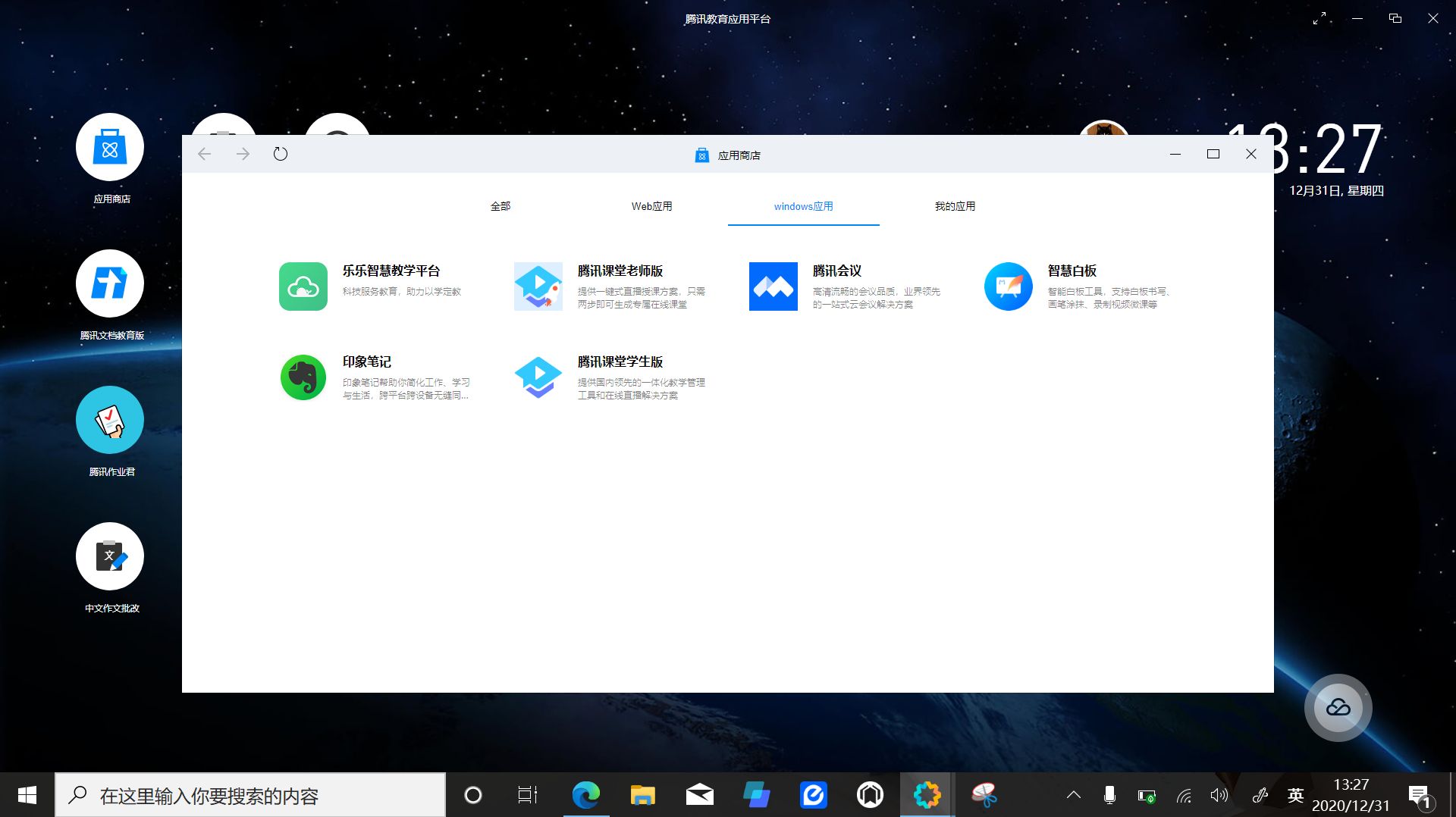Open the Windows Start menu
The width and height of the screenshot is (1456, 817).
[27, 795]
